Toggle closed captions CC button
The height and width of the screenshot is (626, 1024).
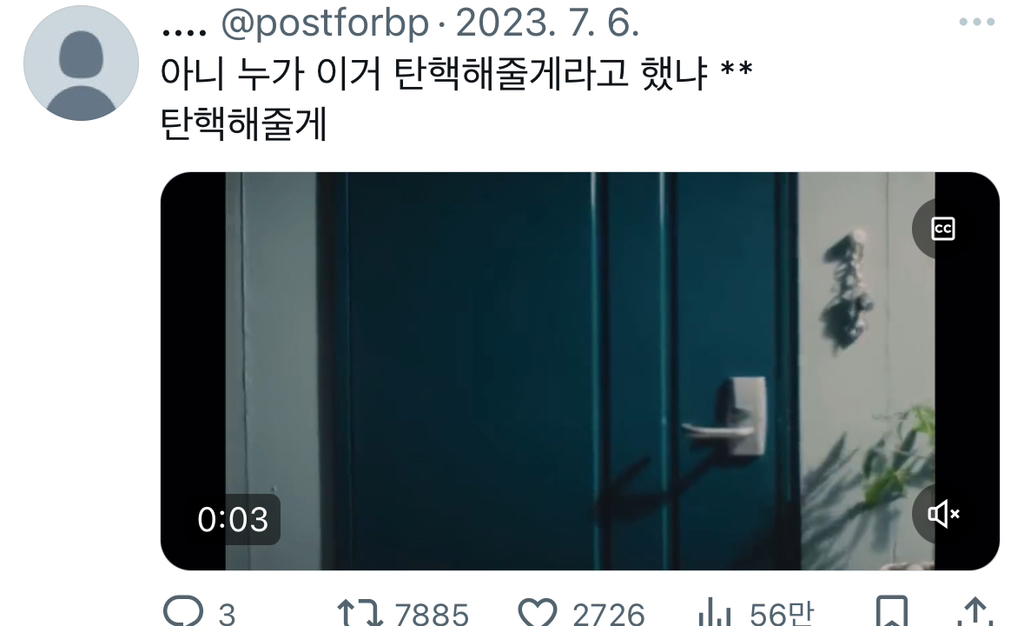coord(942,228)
